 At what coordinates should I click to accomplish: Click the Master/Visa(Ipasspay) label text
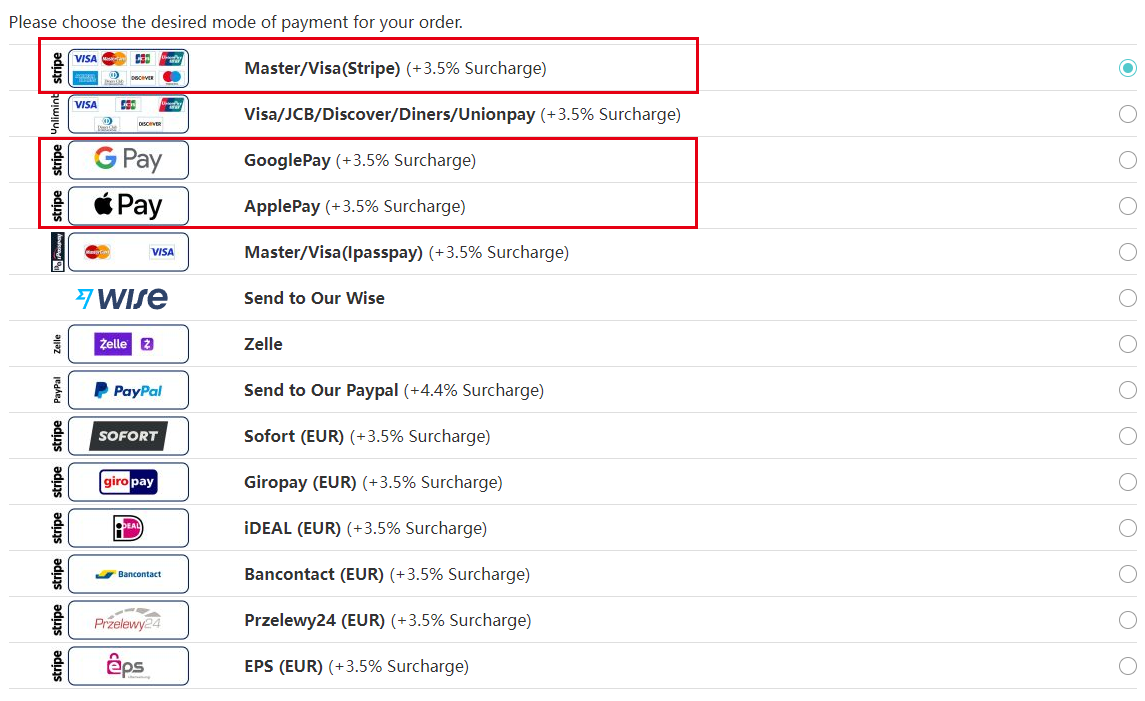(x=334, y=252)
